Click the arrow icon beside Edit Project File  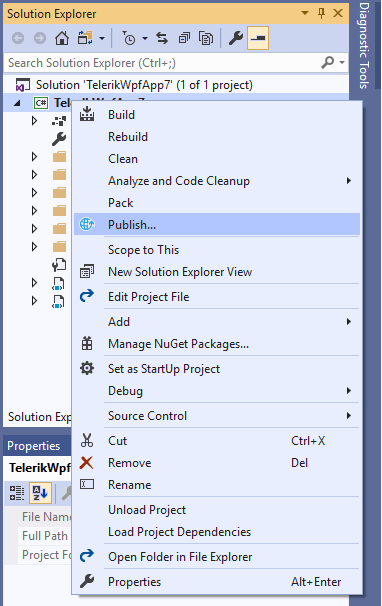(87, 295)
